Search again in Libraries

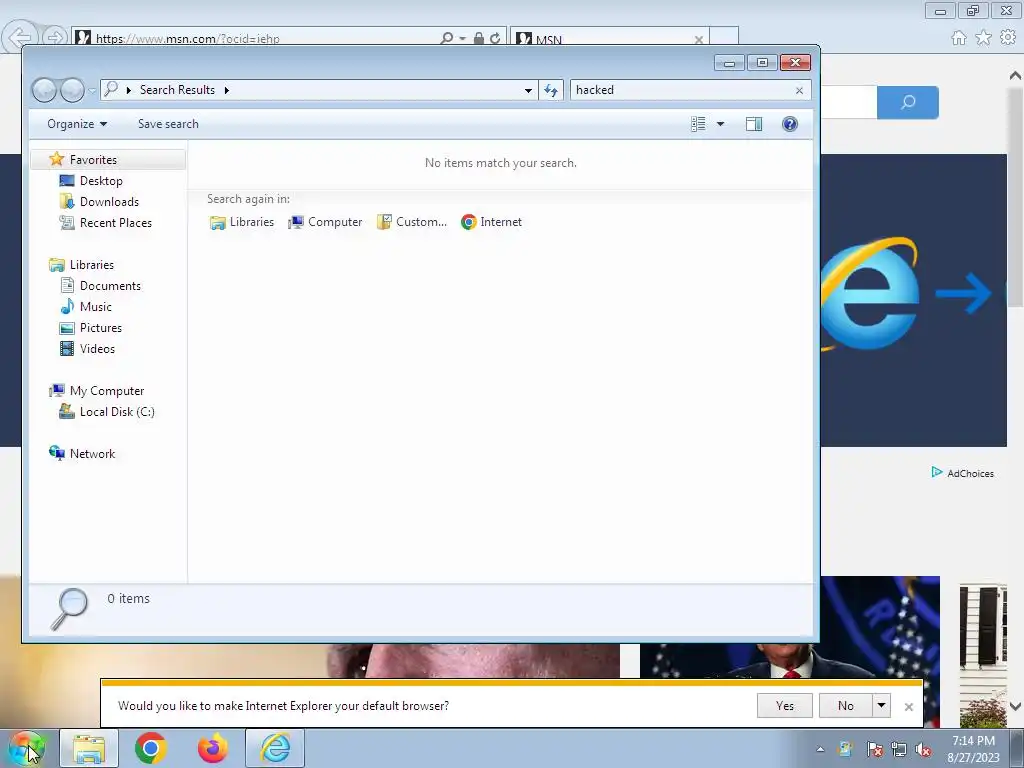[x=242, y=222]
